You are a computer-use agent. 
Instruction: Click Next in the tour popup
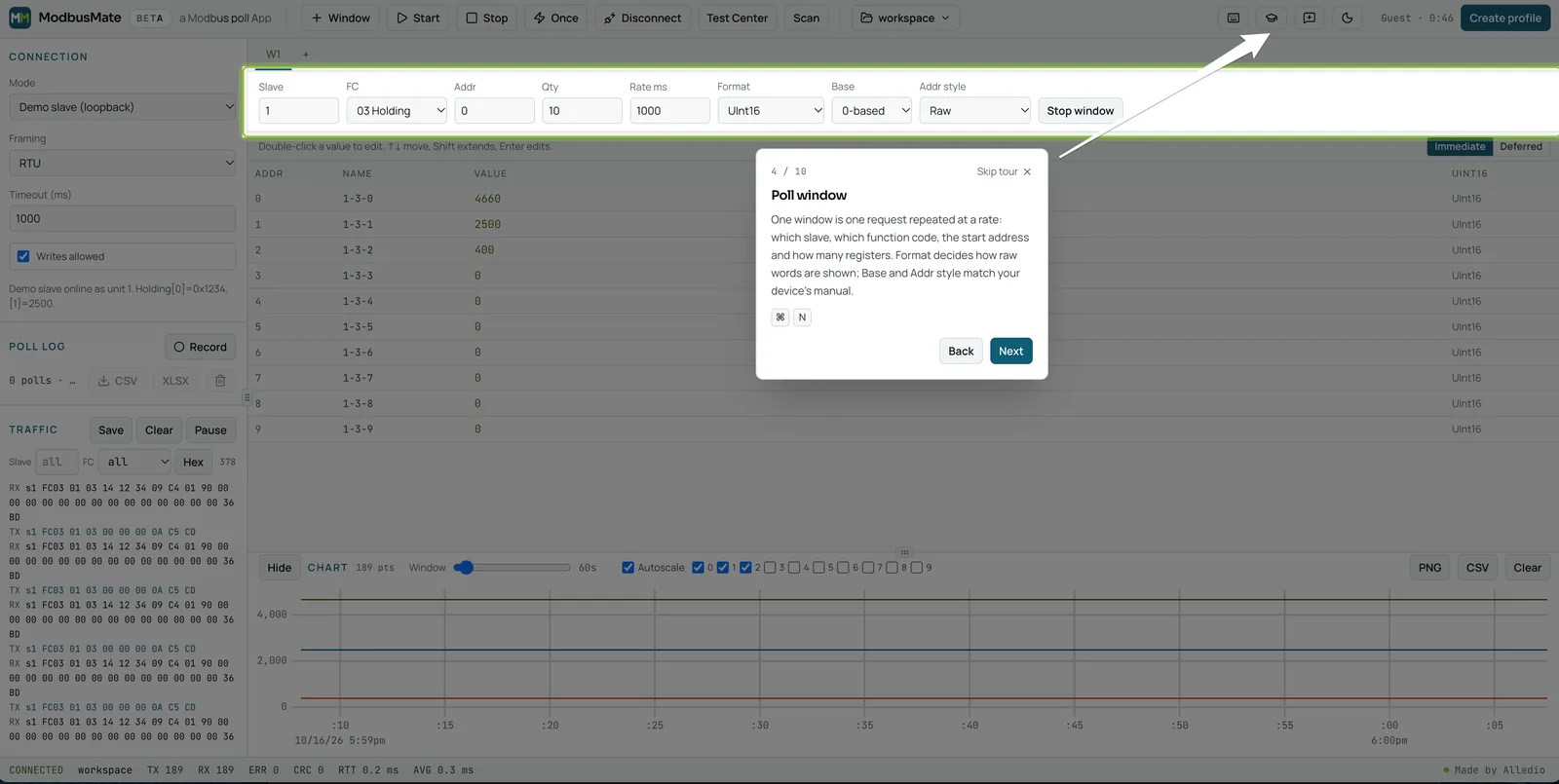(x=1011, y=352)
